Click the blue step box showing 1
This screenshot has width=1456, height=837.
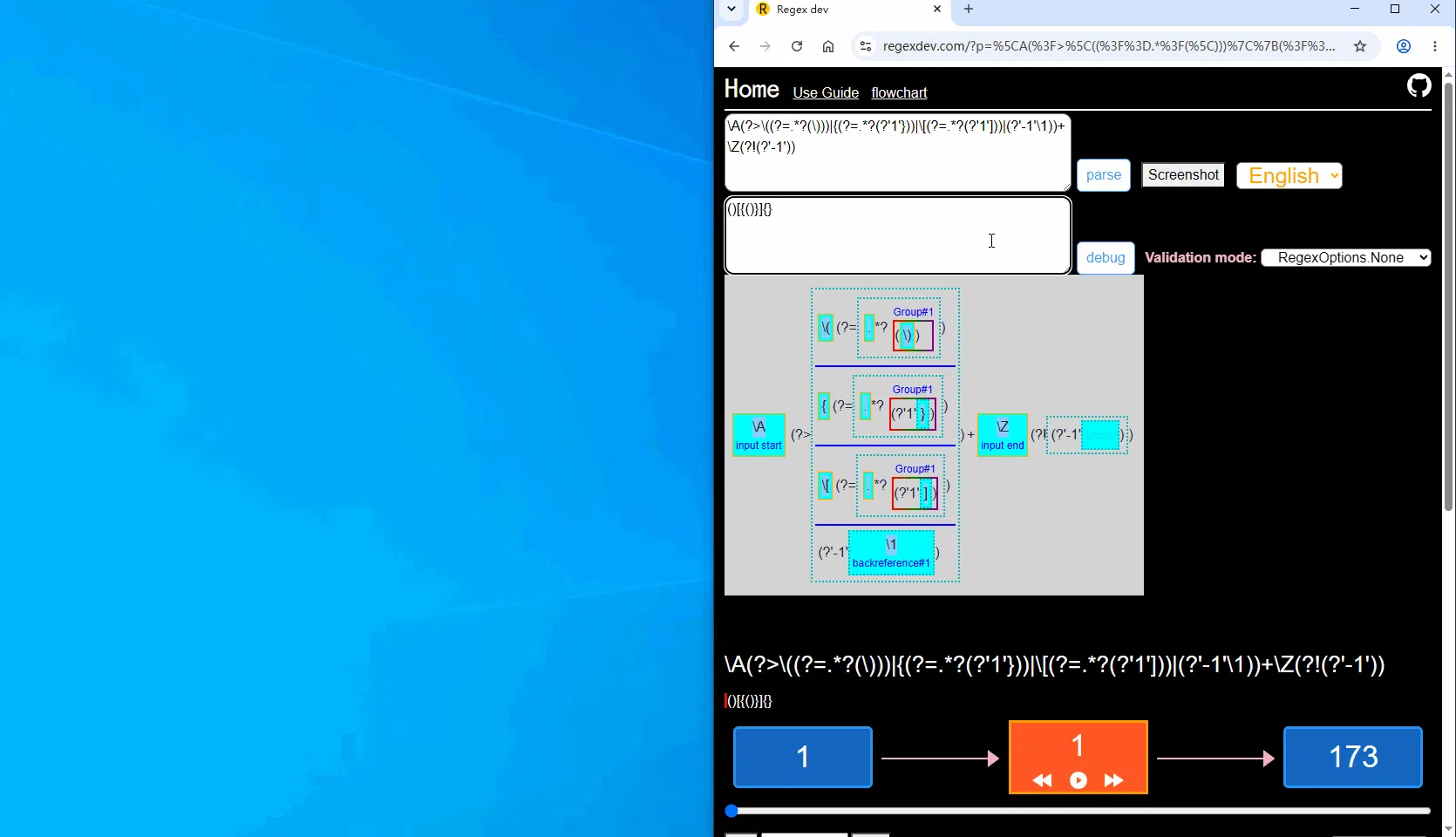(x=803, y=757)
